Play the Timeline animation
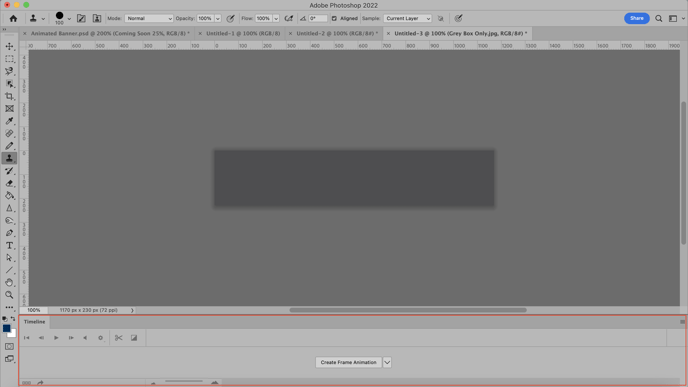 tap(56, 338)
